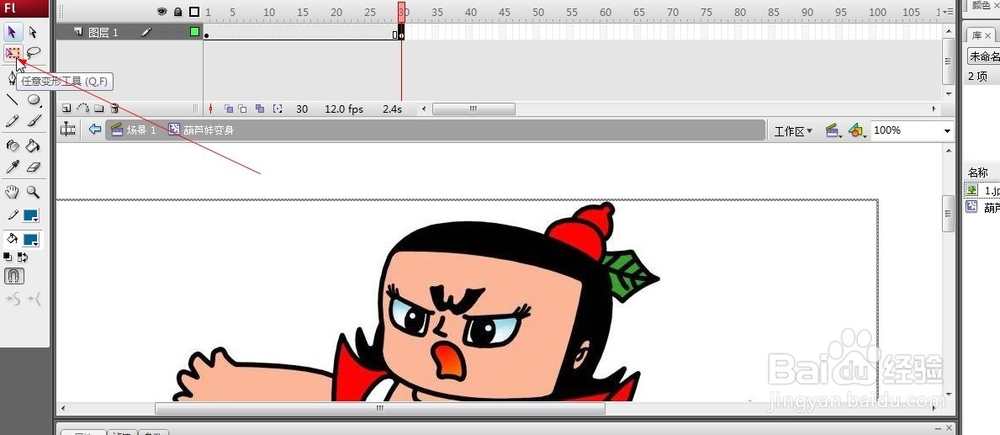This screenshot has height=435, width=1000.
Task: Click the timeline horizontal scrollbar thumb
Action: click(474, 109)
